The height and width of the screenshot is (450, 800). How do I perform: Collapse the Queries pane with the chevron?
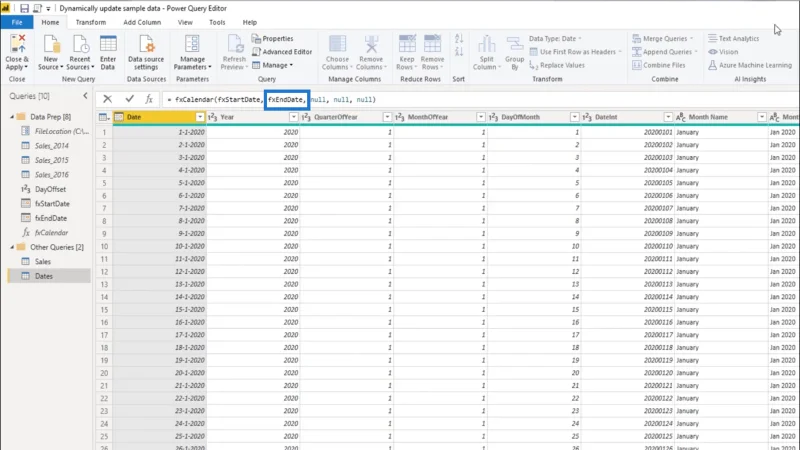pyautogui.click(x=85, y=96)
